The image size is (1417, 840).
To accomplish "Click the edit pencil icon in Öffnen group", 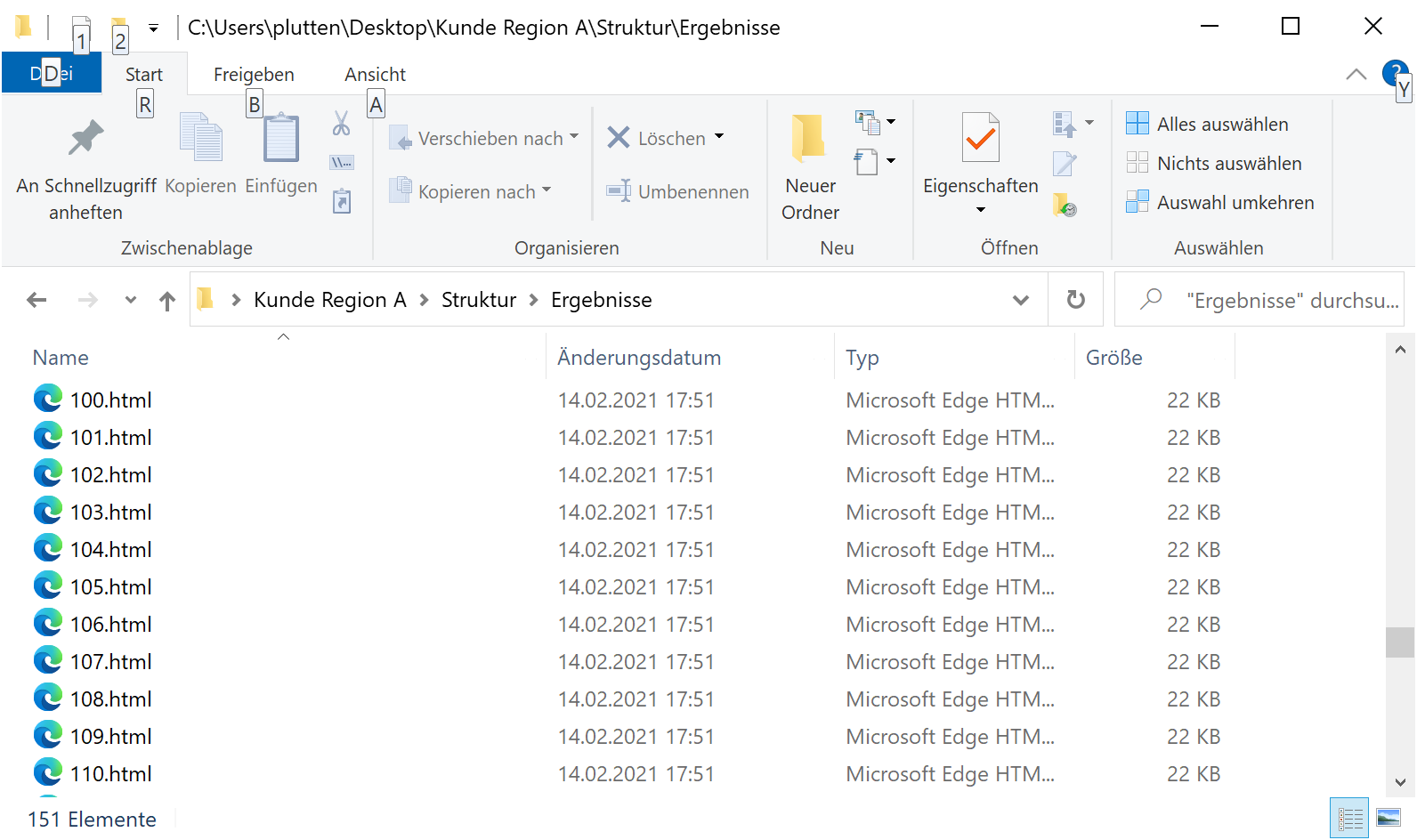I will tap(1065, 164).
